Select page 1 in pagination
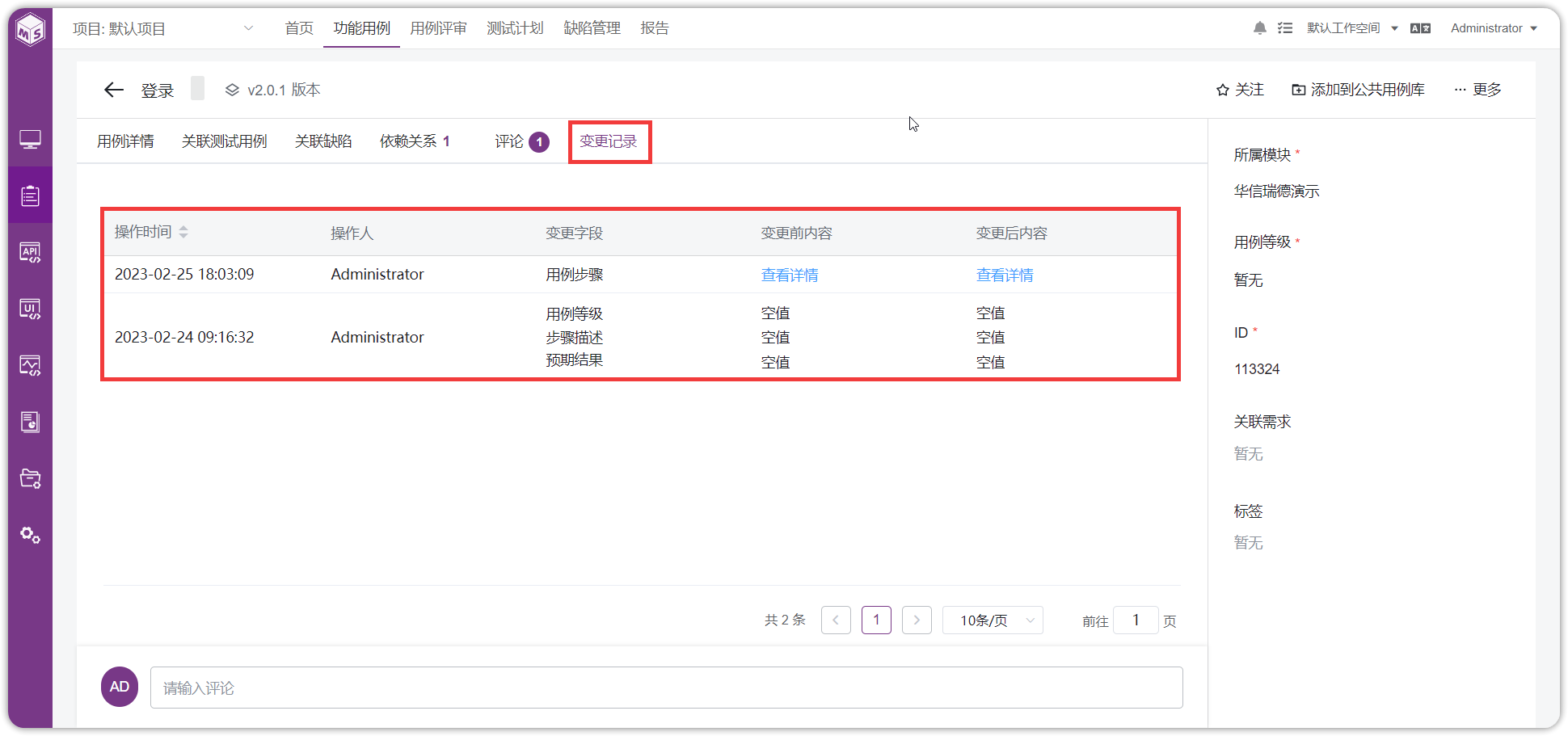1568x736 pixels. point(876,620)
